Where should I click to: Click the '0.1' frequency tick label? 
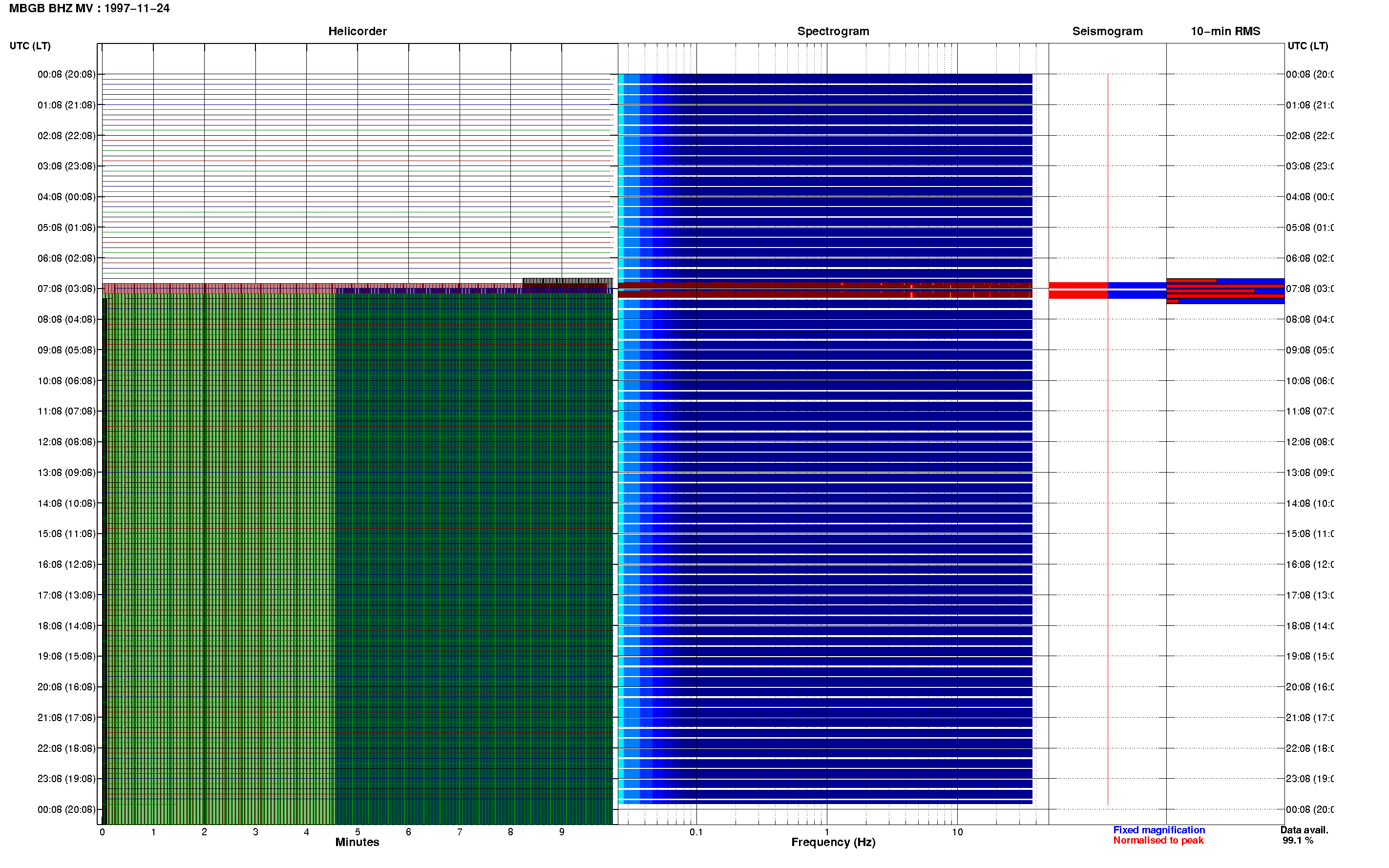[696, 832]
